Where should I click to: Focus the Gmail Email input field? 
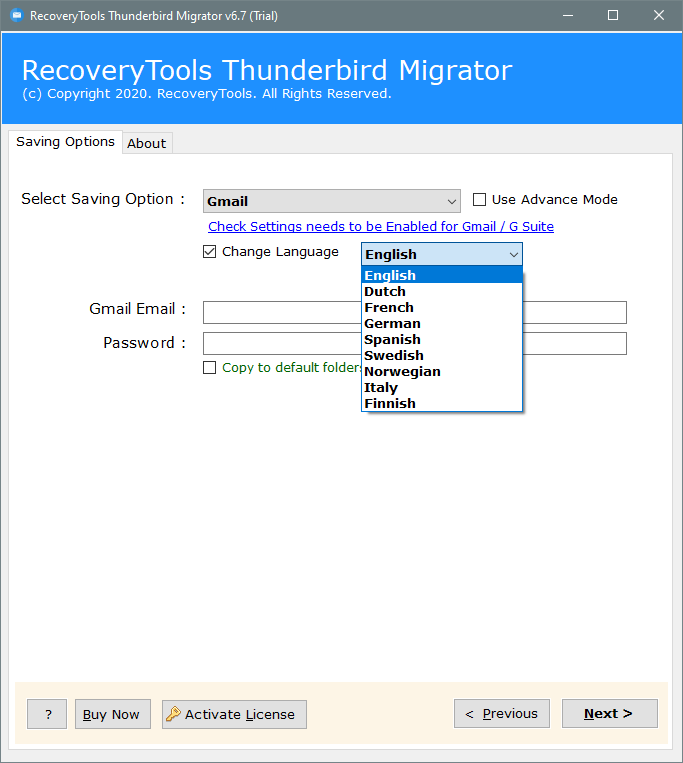point(414,312)
